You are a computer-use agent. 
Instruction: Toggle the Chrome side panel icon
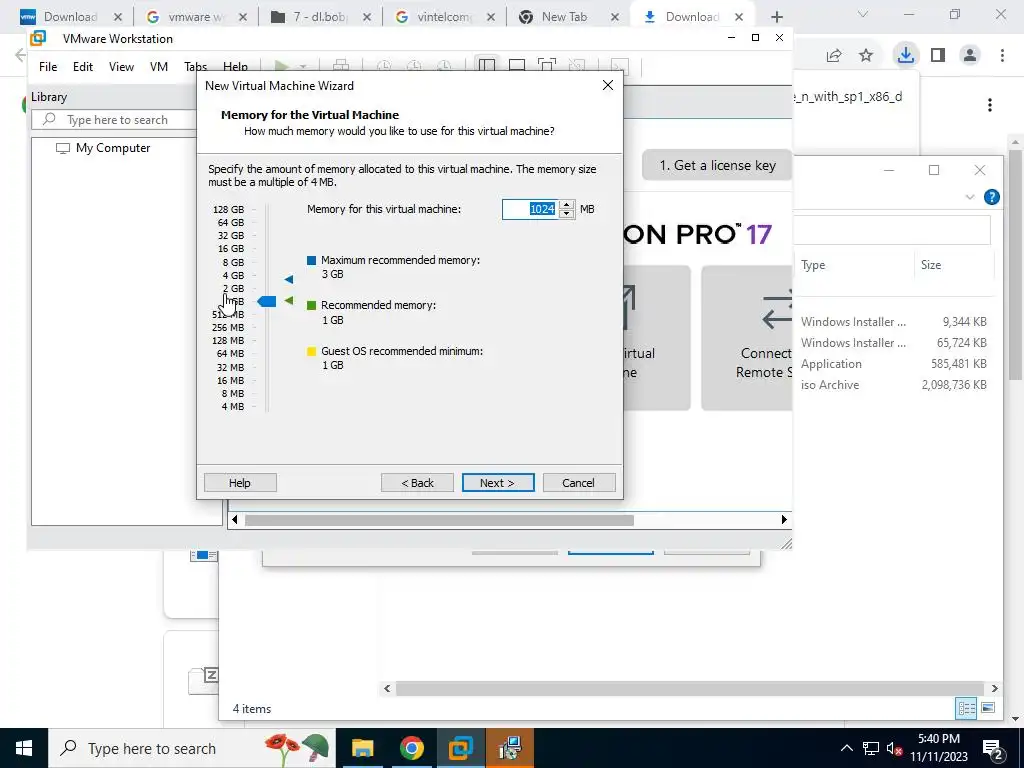point(938,56)
